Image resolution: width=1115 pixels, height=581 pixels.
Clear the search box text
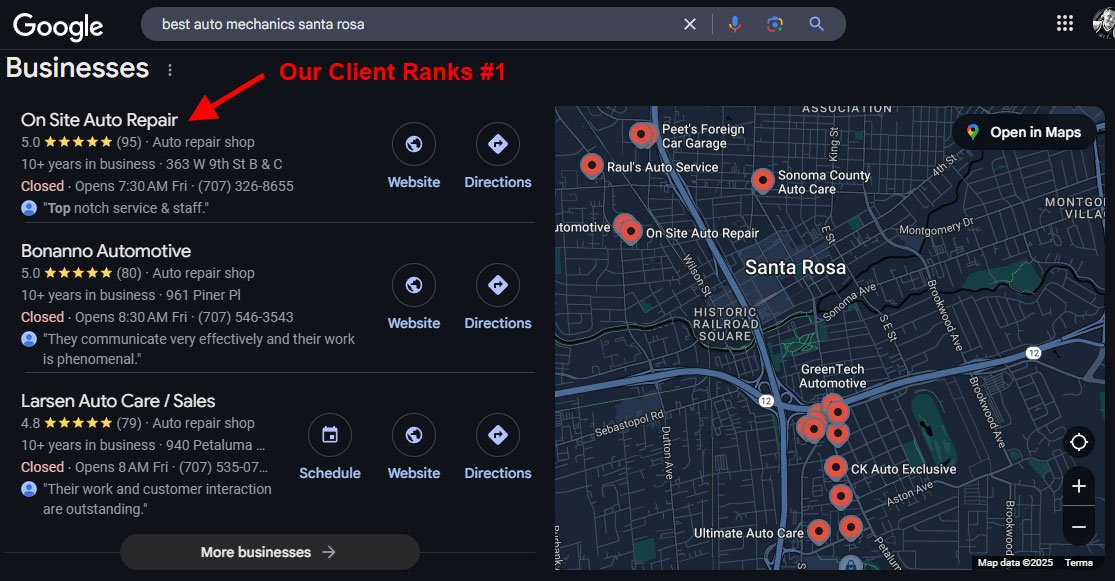click(x=690, y=24)
